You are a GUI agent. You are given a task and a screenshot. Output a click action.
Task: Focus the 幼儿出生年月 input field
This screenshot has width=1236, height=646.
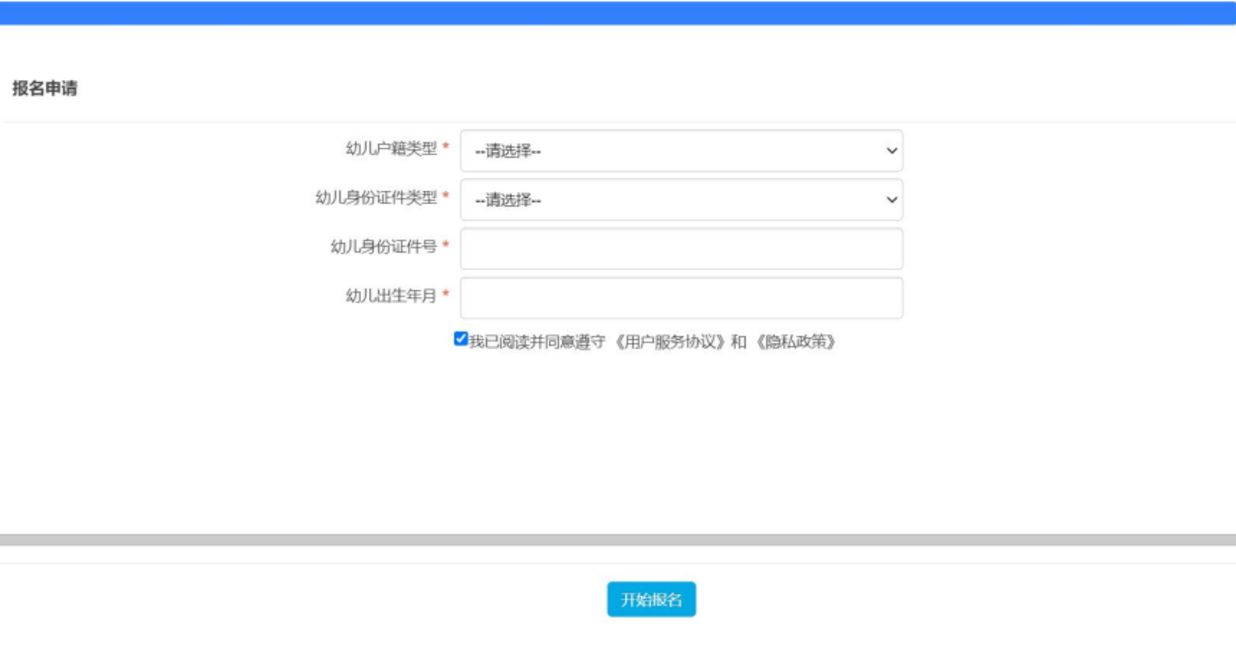pos(680,298)
